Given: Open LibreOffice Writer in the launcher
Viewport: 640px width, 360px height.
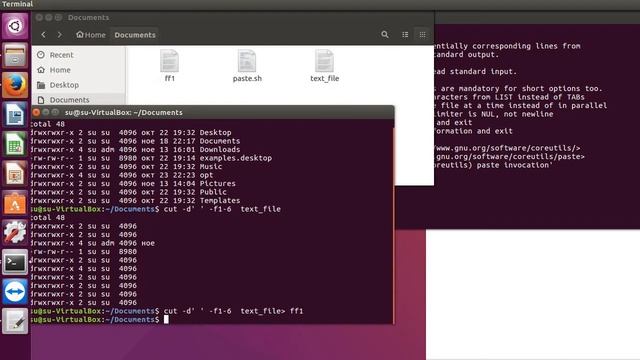Looking at the screenshot, I should point(15,115).
